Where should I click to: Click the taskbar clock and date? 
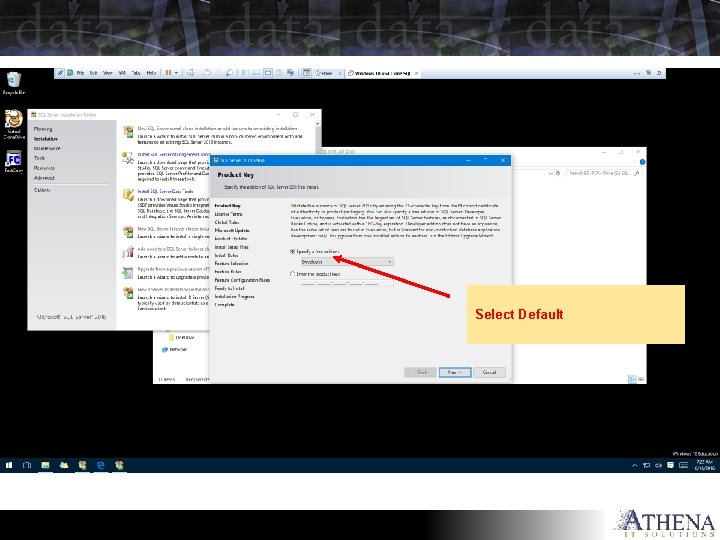pos(705,465)
